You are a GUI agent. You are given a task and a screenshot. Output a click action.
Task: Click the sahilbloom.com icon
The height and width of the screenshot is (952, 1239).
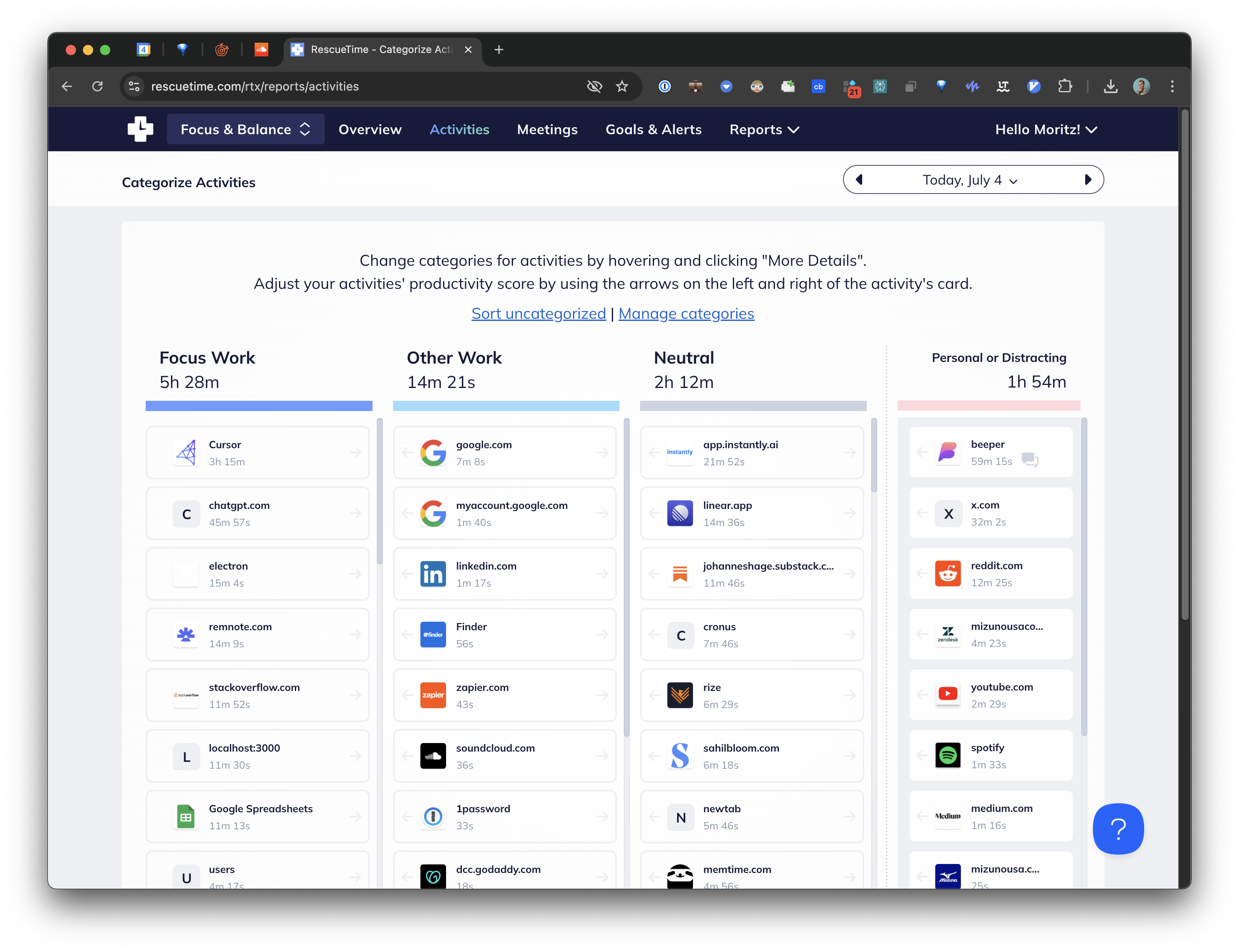click(680, 756)
